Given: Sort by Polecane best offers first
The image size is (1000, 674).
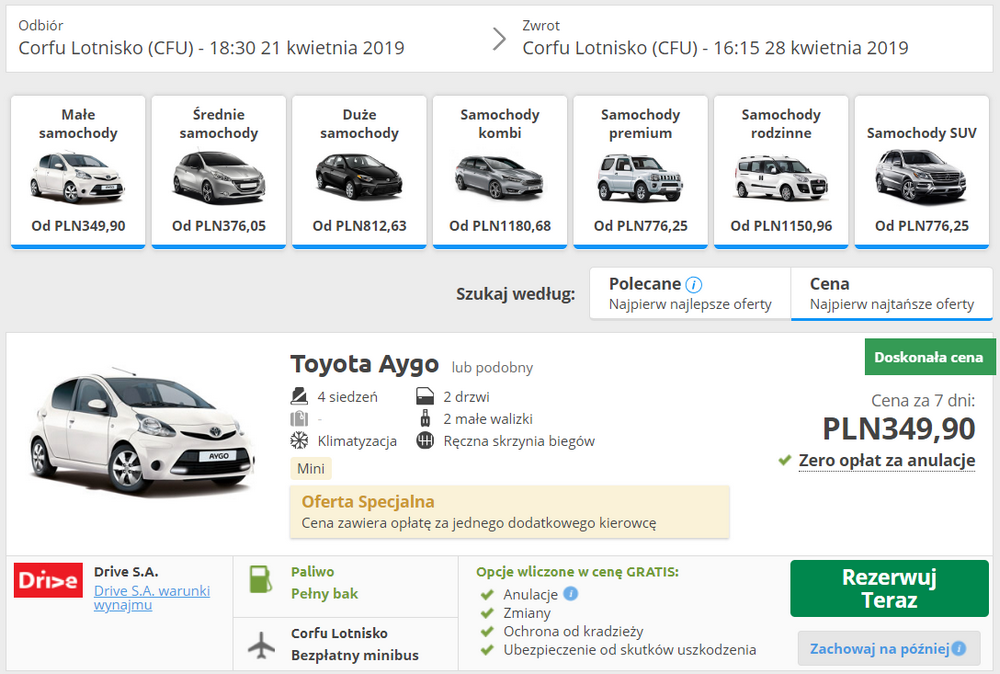Looking at the screenshot, I should 690,293.
